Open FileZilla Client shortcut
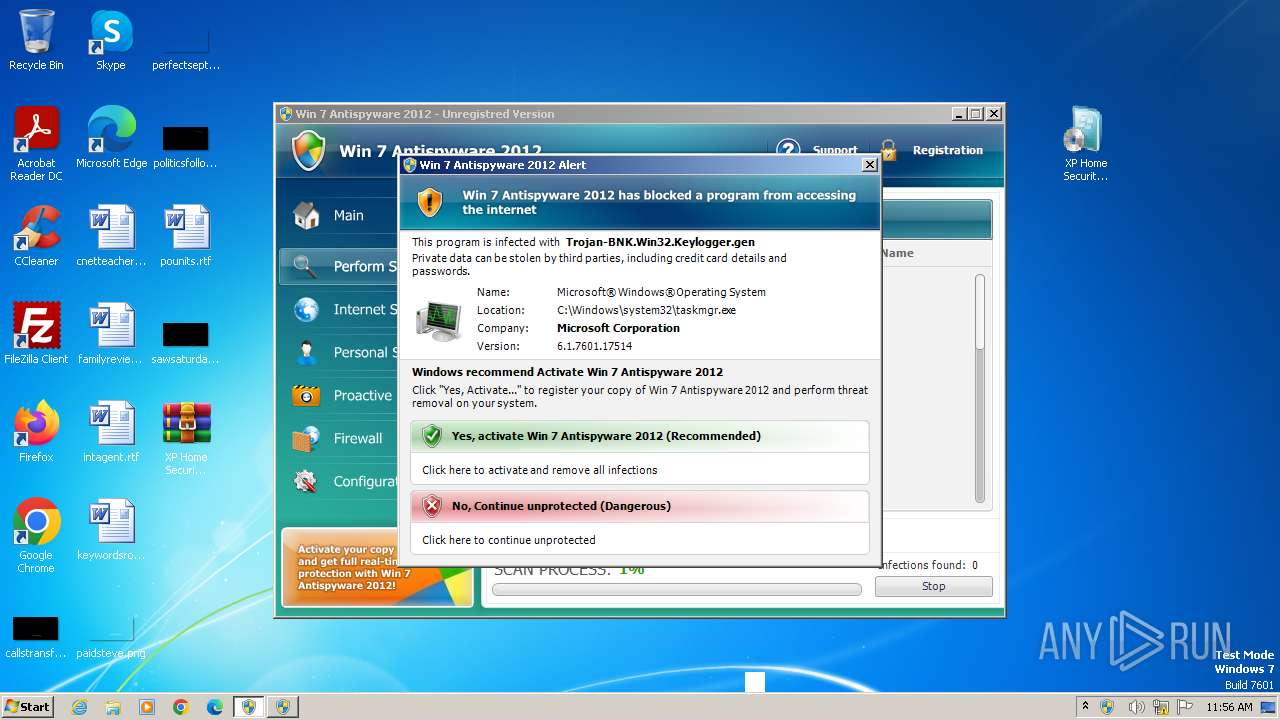The image size is (1280, 720). [36, 334]
